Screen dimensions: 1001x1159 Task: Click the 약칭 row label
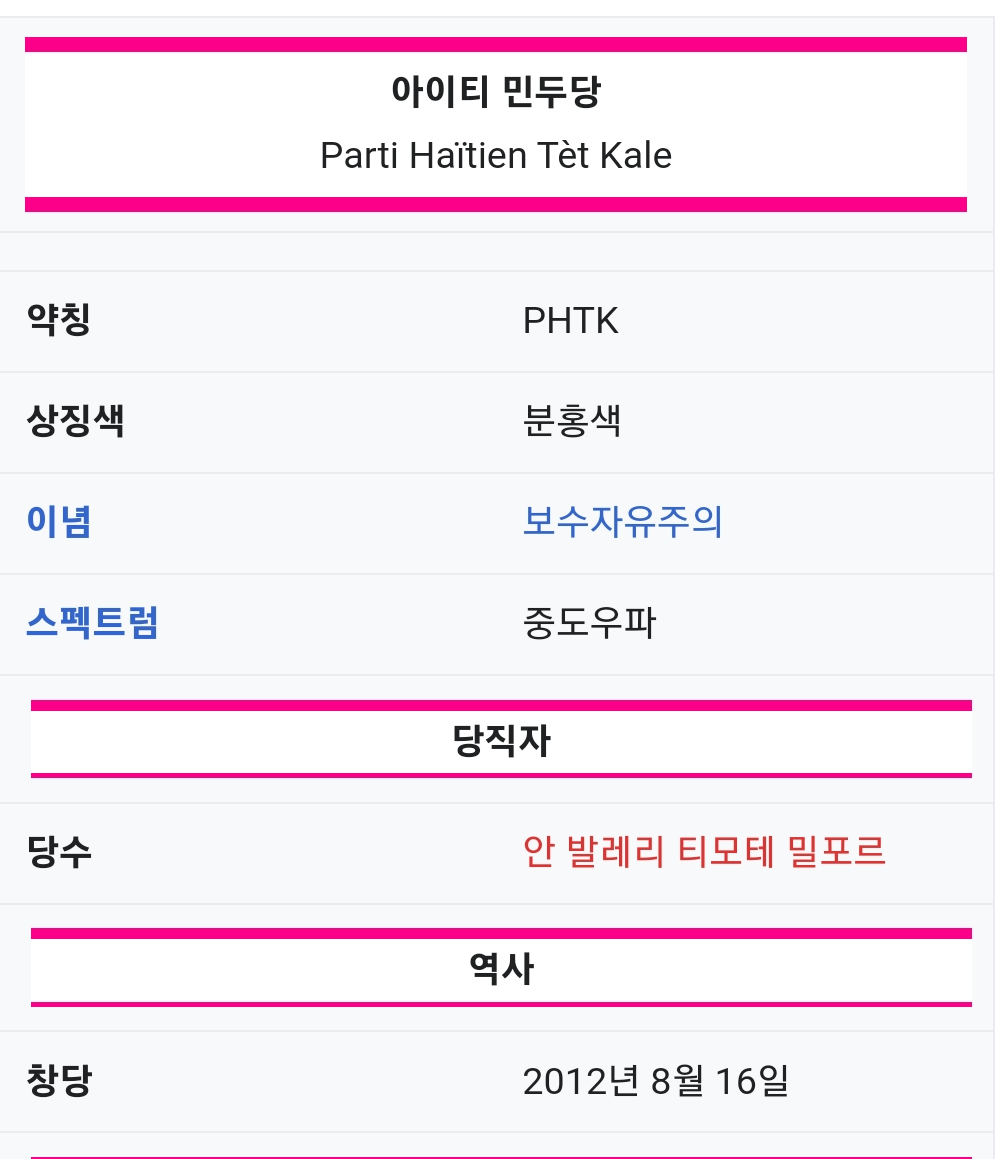59,321
